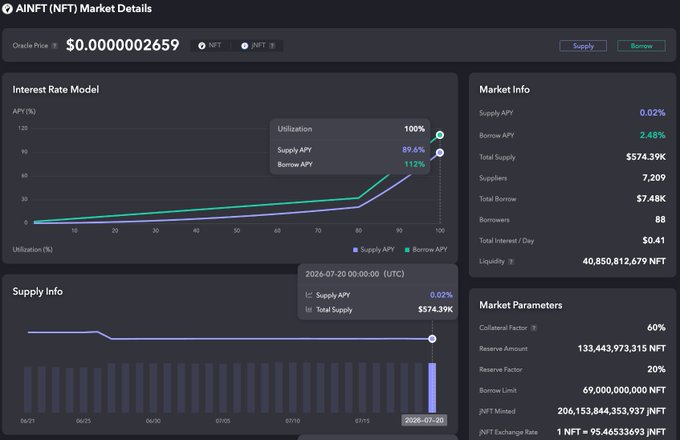Click the purple Supply APY legend swatch
Viewport: 680px width, 440px height.
(x=355, y=250)
